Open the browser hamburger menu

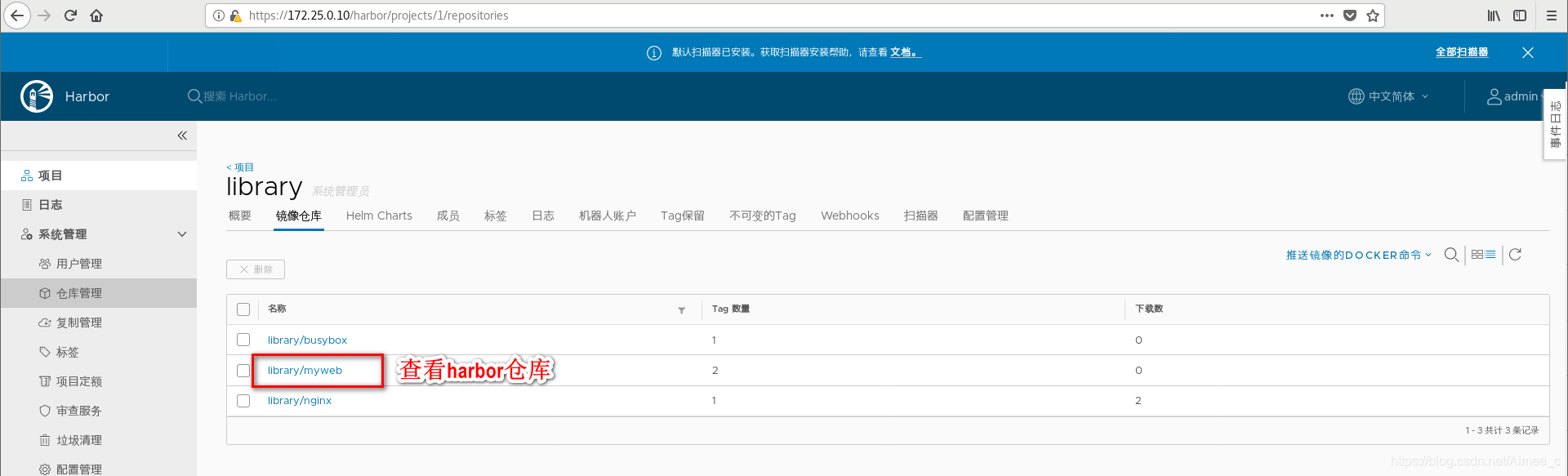pyautogui.click(x=1552, y=16)
